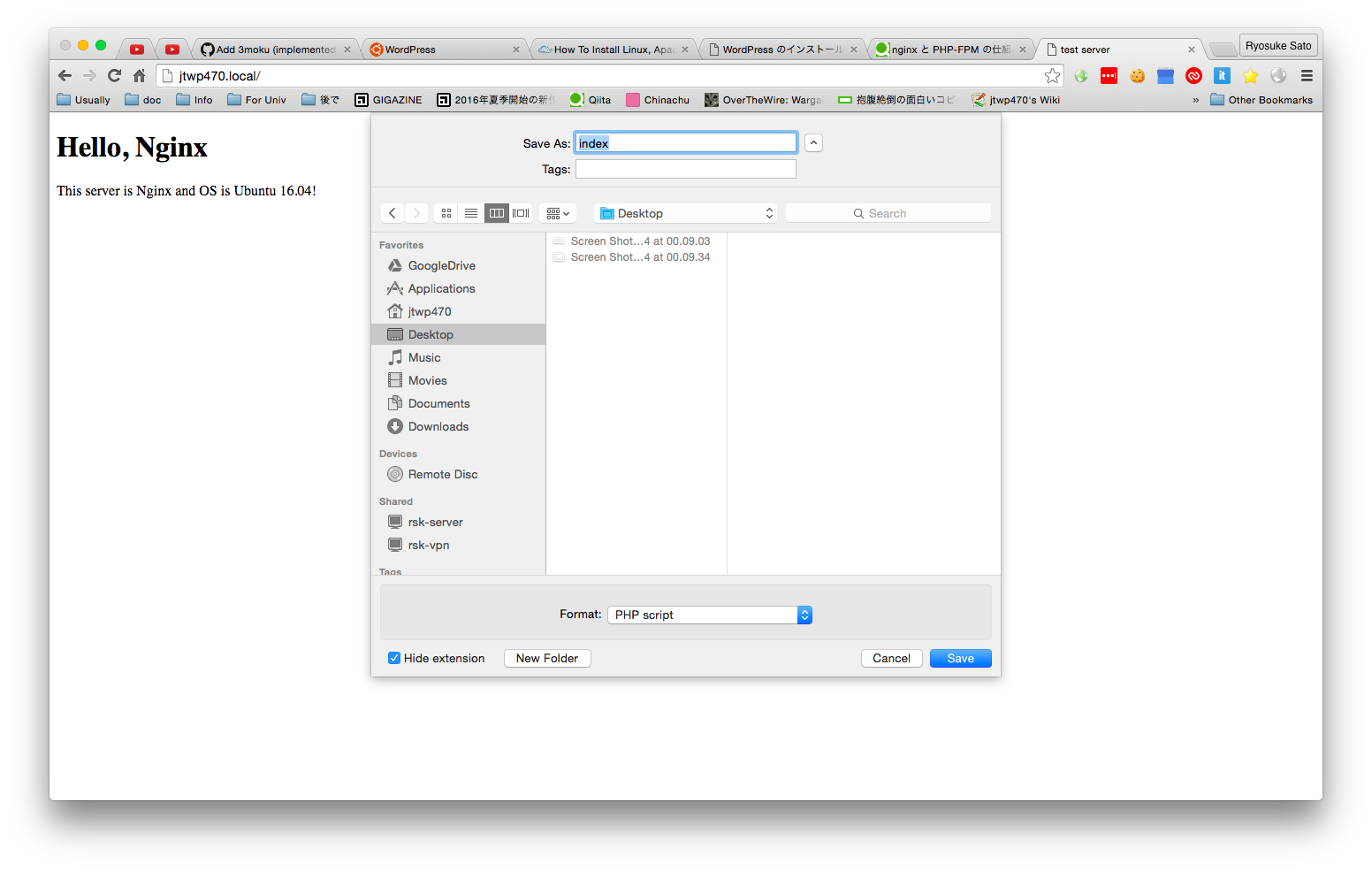Image resolution: width=1372 pixels, height=871 pixels.
Task: Switch file dialog to icon view
Action: coord(446,213)
